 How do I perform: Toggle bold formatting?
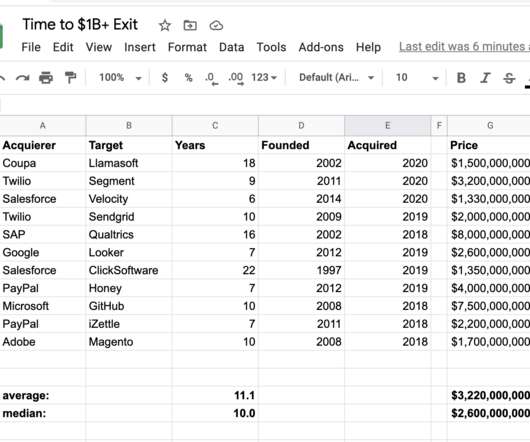tap(461, 78)
